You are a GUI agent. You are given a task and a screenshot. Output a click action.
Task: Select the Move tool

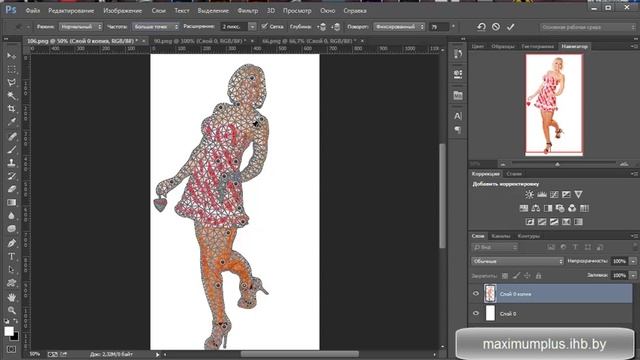click(11, 56)
